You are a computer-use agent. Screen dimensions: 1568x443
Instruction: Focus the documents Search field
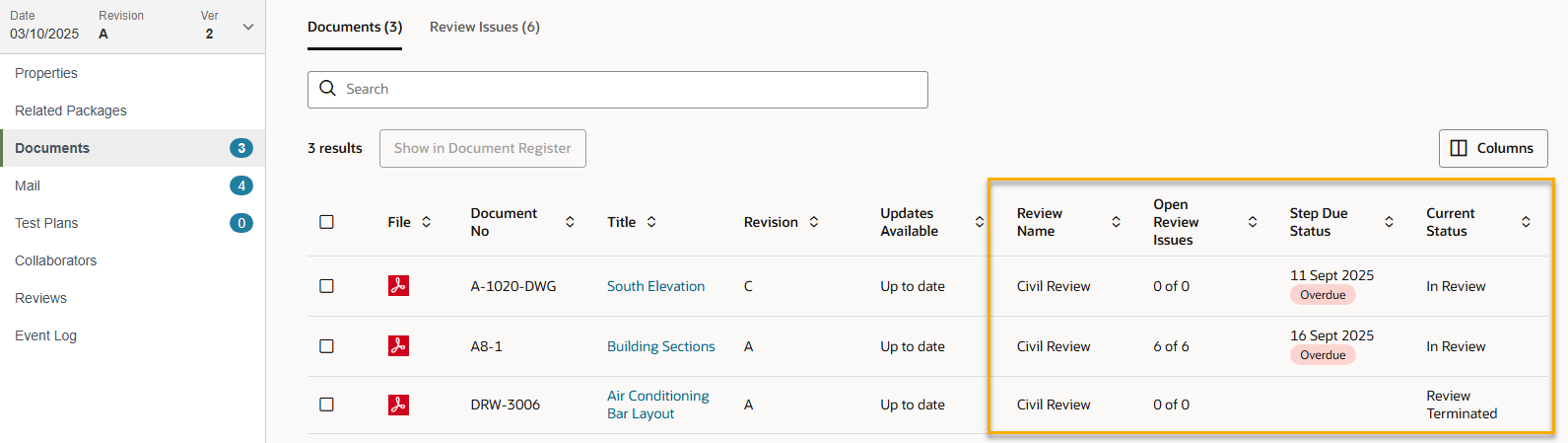(x=631, y=89)
